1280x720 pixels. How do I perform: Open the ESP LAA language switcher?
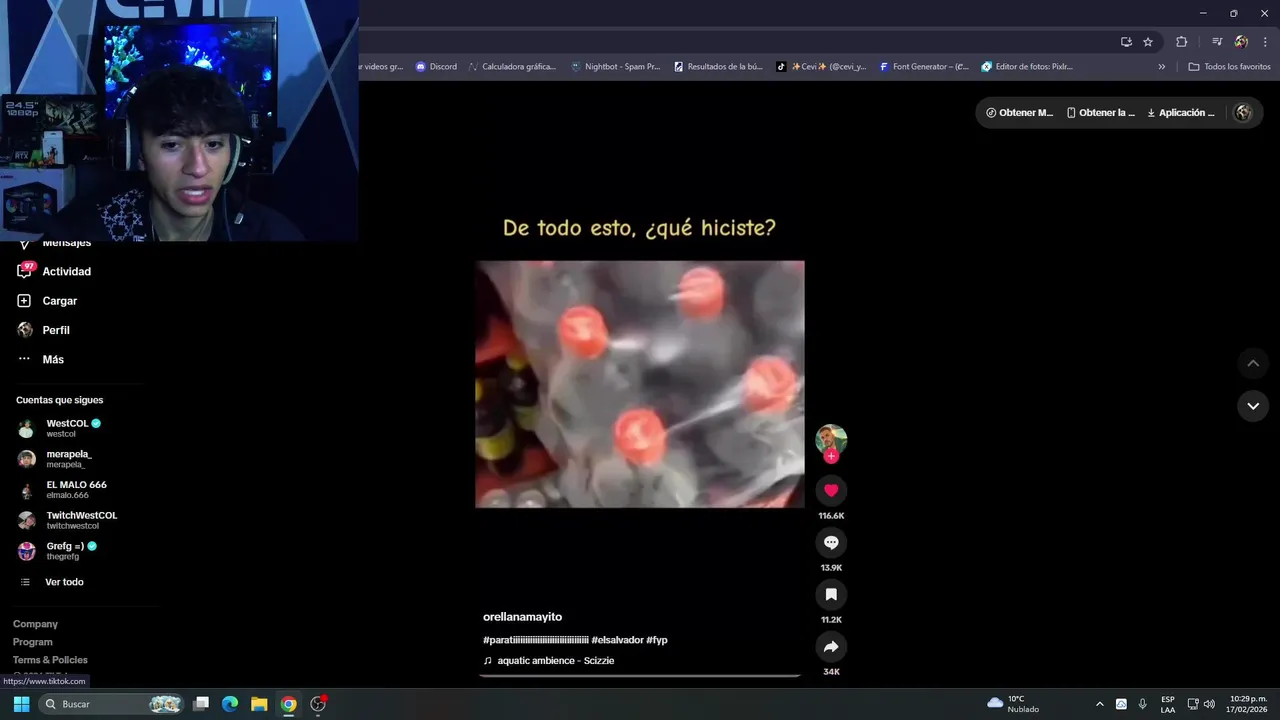pos(1168,704)
